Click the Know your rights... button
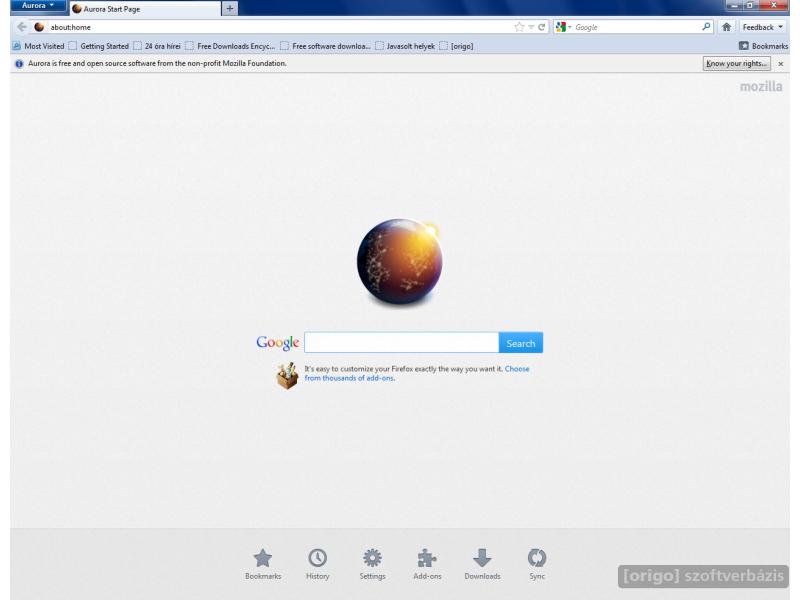The width and height of the screenshot is (800, 600). [736, 64]
